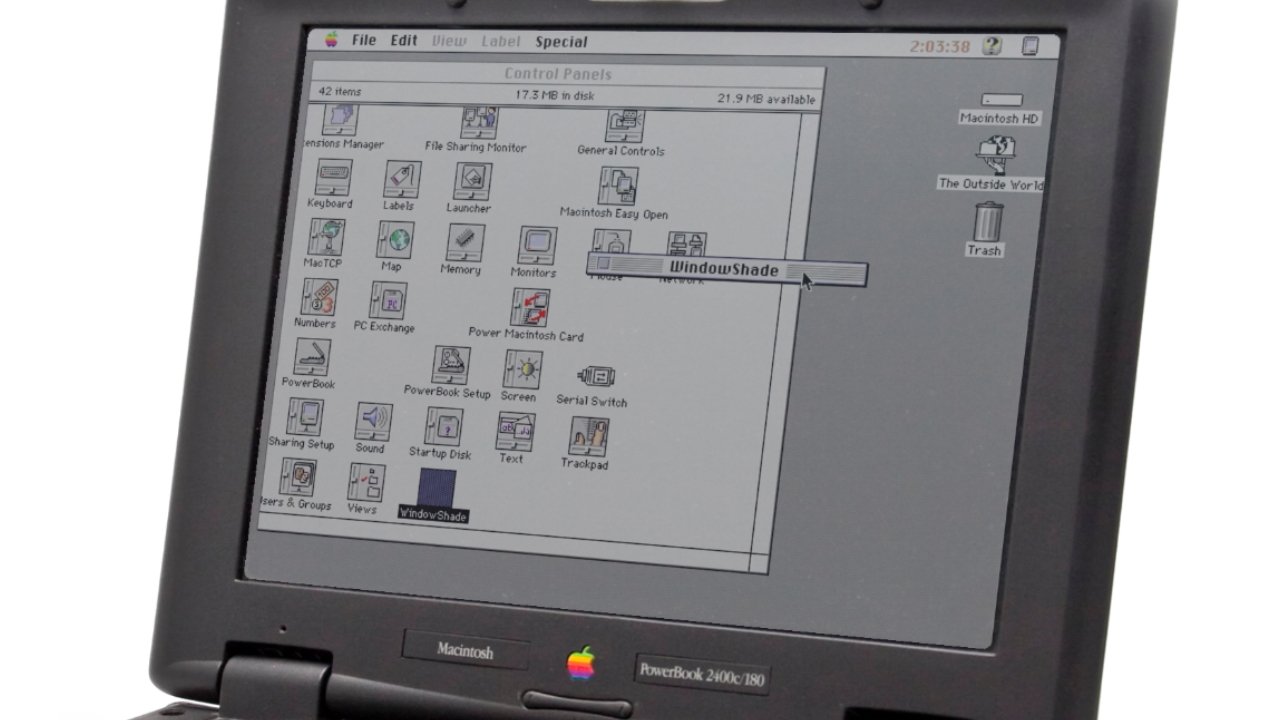
Task: Select the Keyboard control panel icon
Action: (333, 180)
